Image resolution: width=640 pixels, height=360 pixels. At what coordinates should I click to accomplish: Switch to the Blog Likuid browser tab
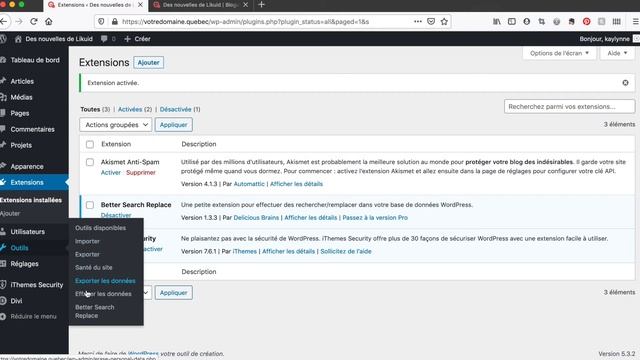point(200,5)
